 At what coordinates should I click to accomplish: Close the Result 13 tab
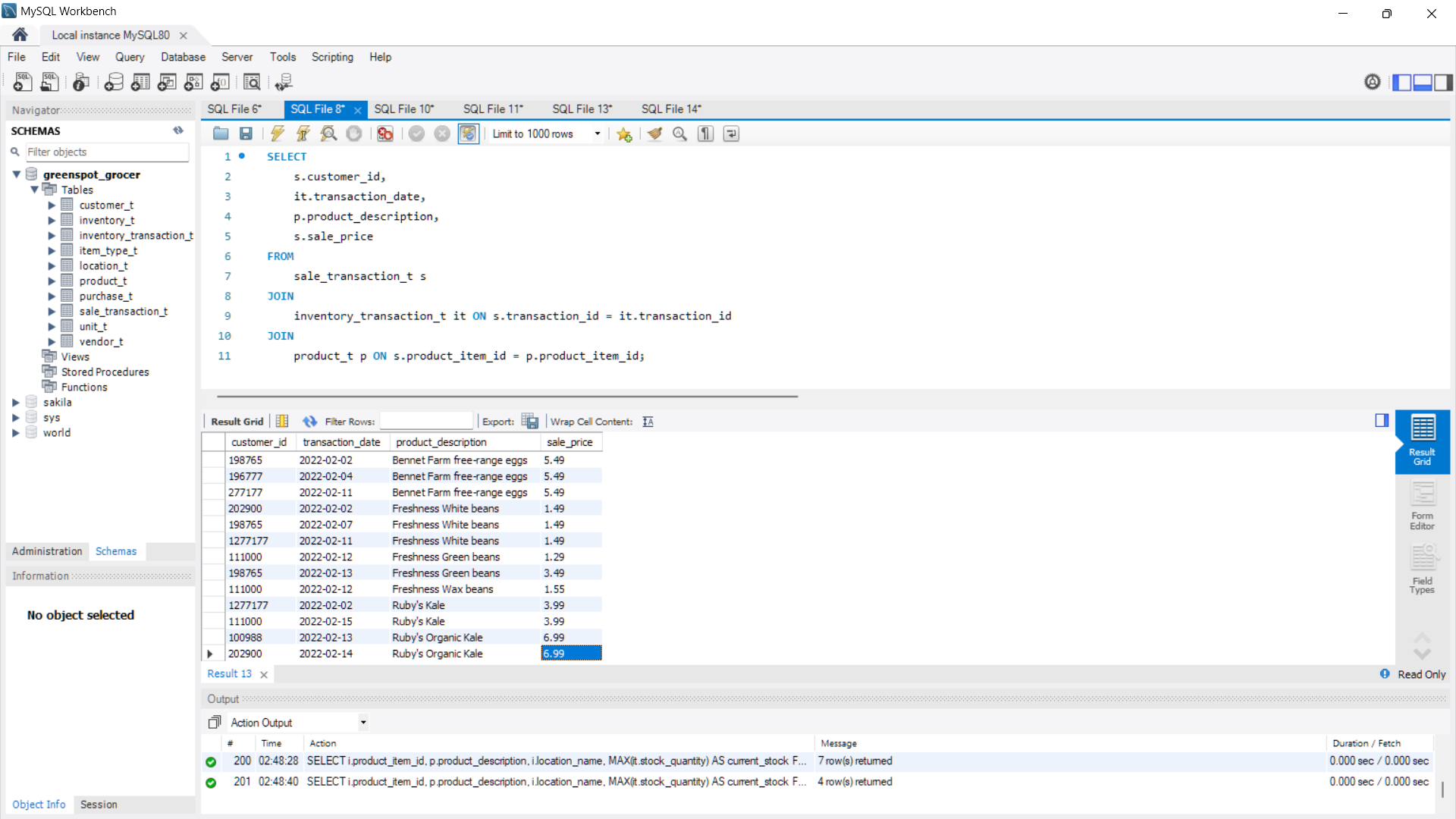click(x=264, y=674)
